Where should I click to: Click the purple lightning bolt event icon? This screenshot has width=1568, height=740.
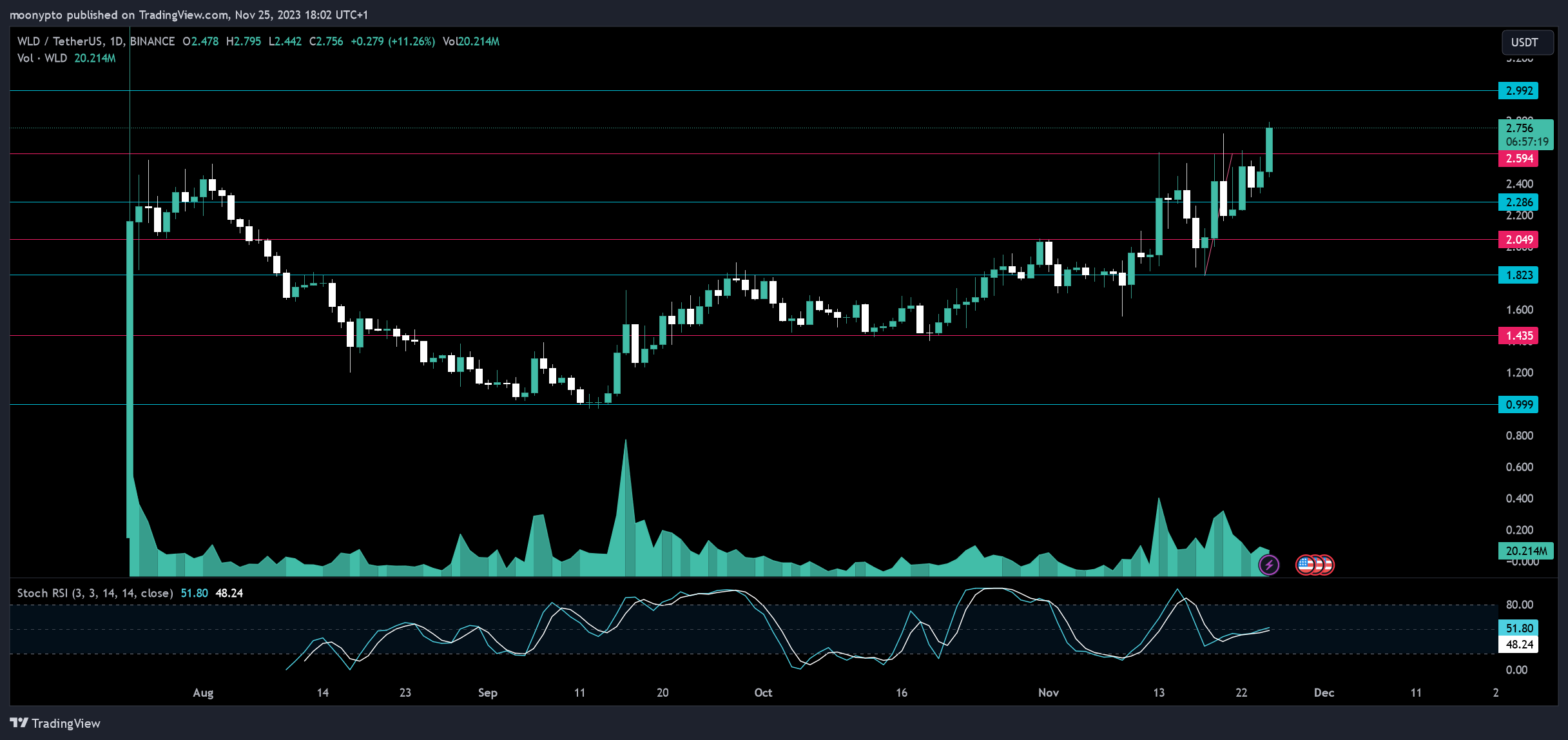pos(1268,565)
